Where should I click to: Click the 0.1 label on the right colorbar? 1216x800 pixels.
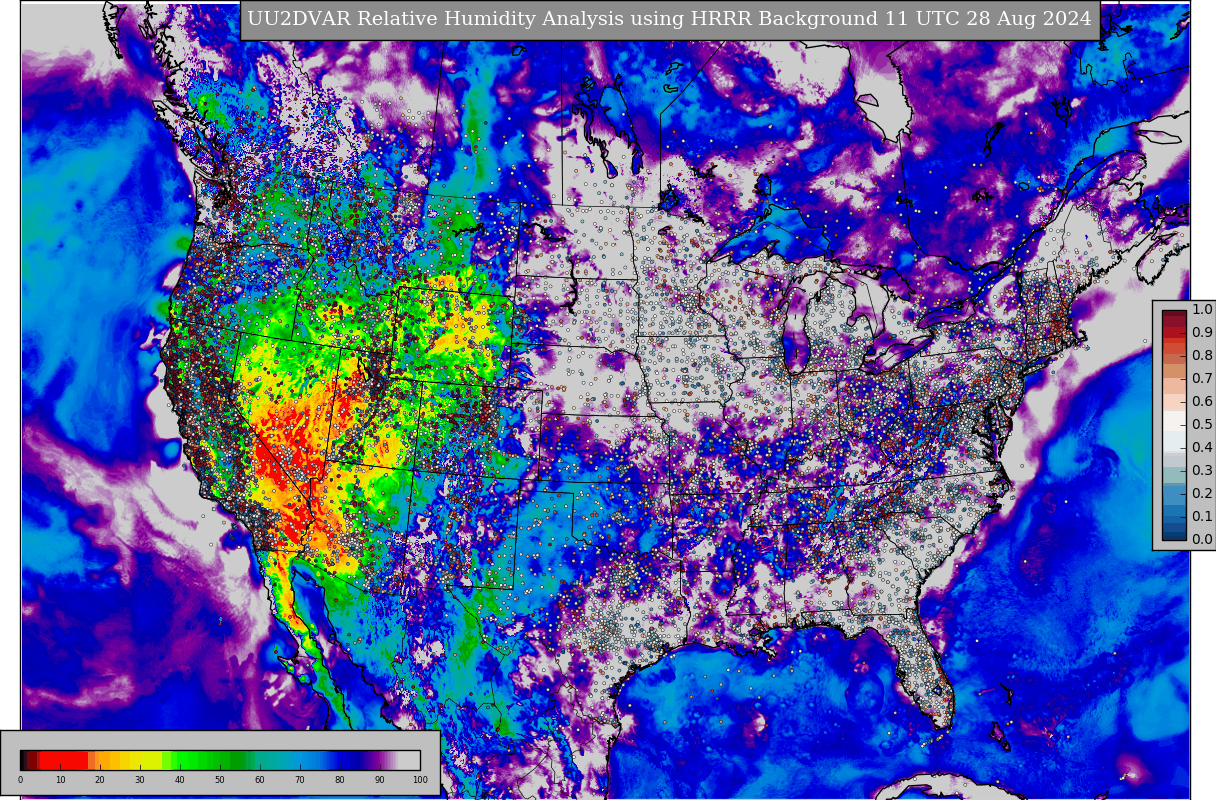pyautogui.click(x=1202, y=516)
